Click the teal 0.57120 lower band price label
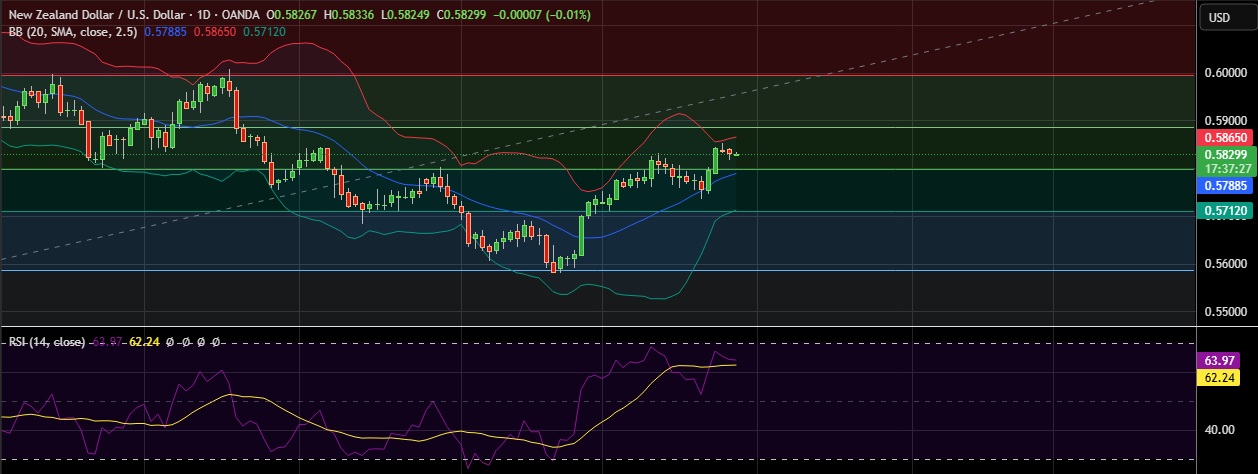1258x474 pixels. [1224, 210]
